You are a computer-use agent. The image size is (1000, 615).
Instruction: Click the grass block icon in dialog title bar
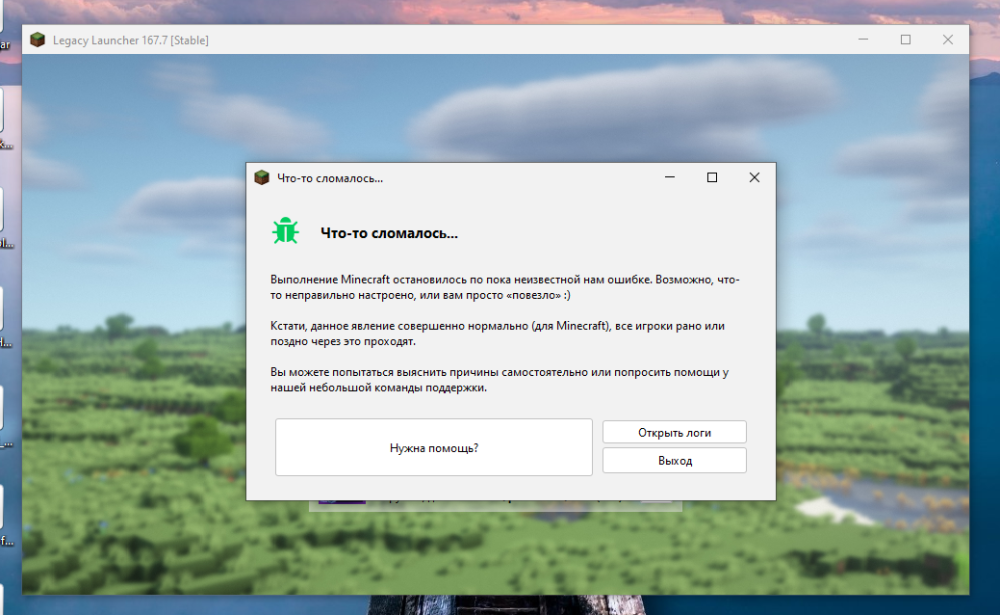click(x=261, y=177)
